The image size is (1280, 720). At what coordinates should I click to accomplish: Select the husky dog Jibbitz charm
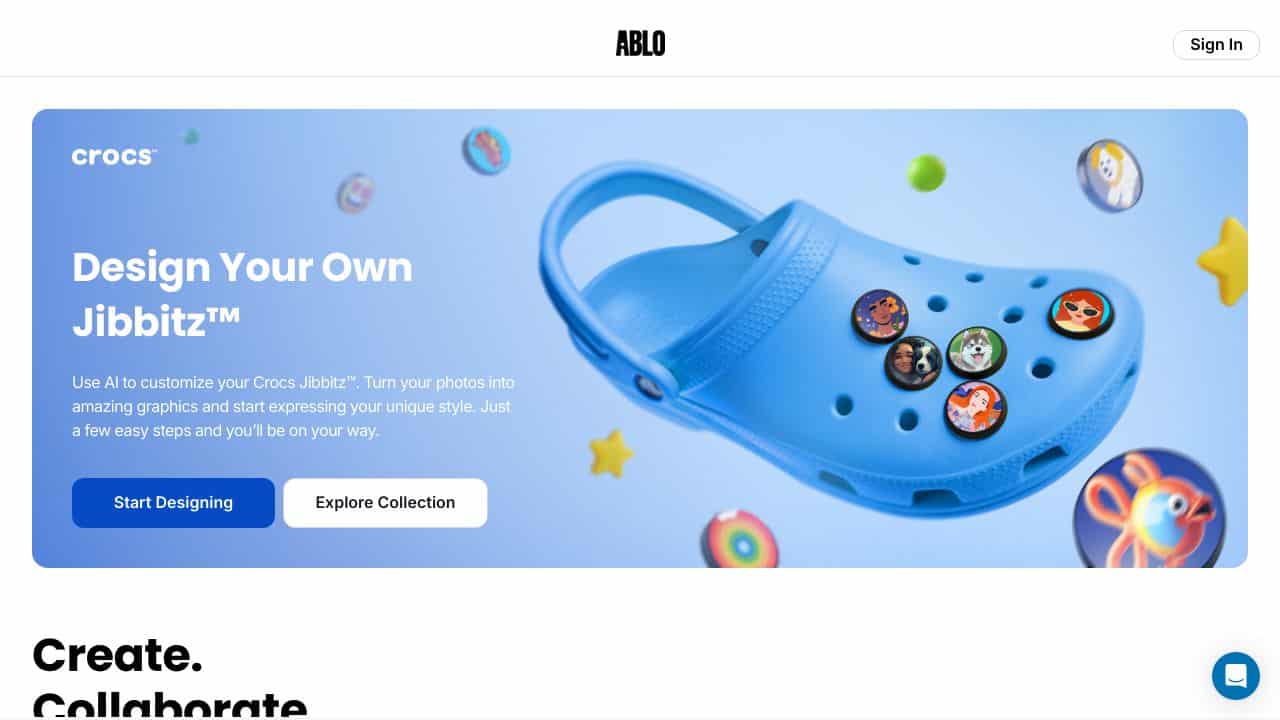(976, 352)
